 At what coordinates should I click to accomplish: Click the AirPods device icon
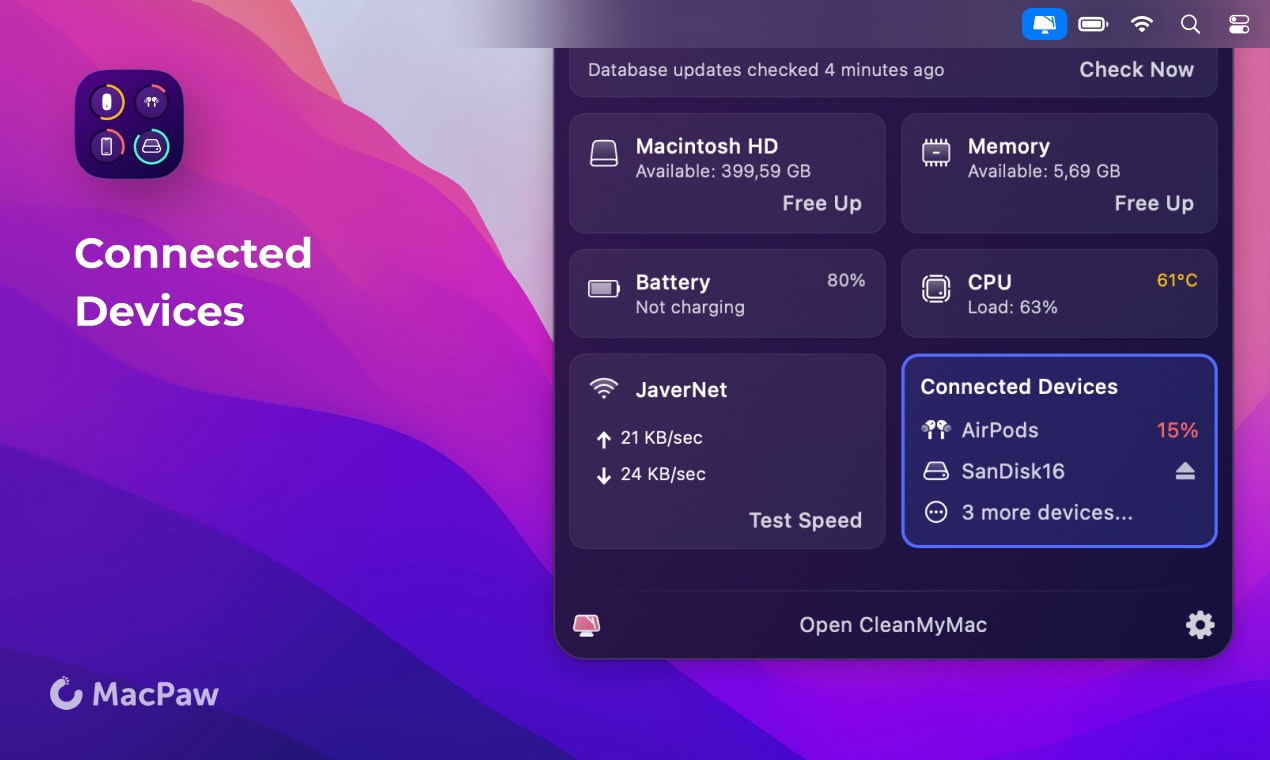[x=936, y=430]
